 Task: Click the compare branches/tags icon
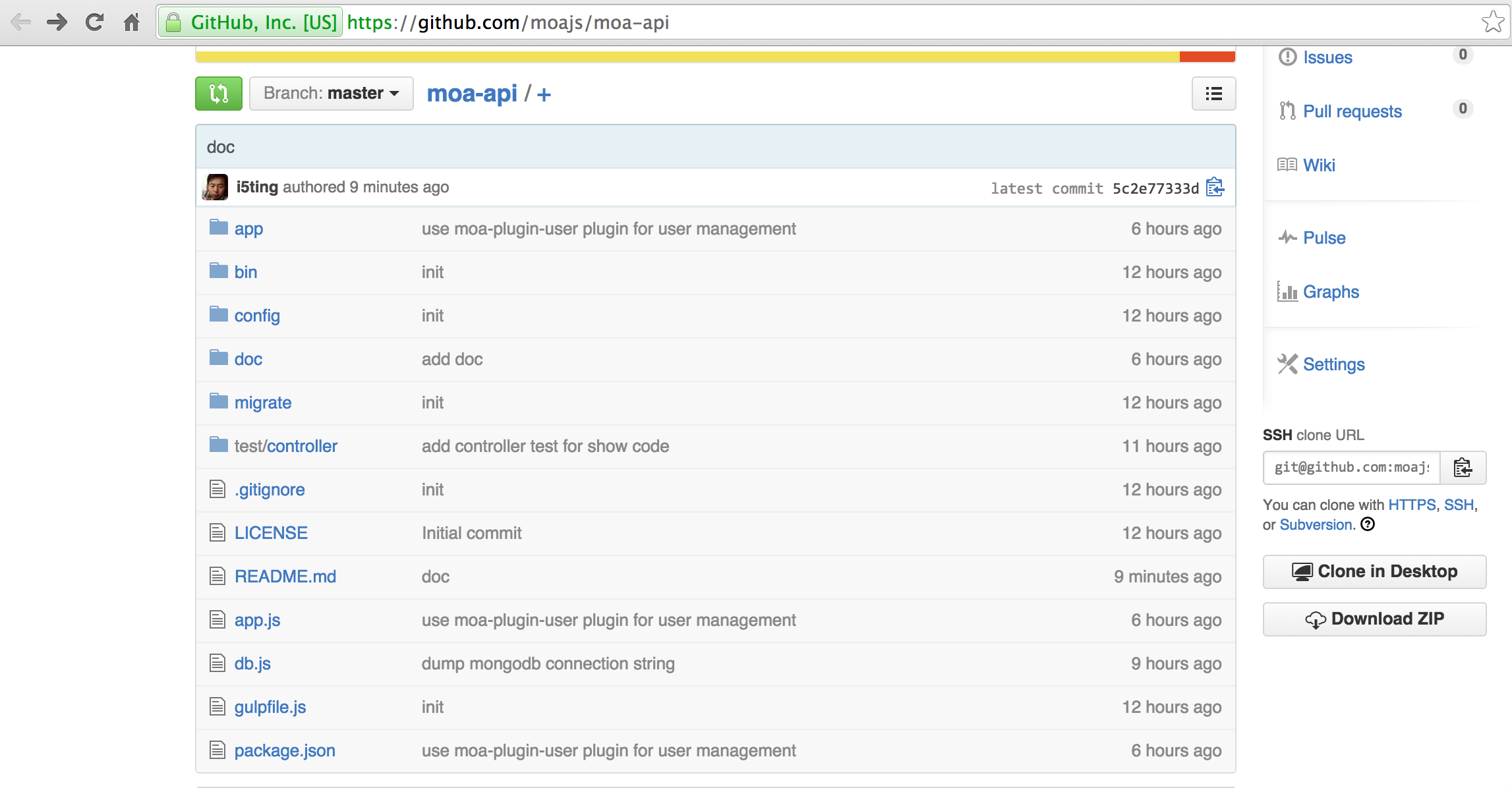(219, 94)
